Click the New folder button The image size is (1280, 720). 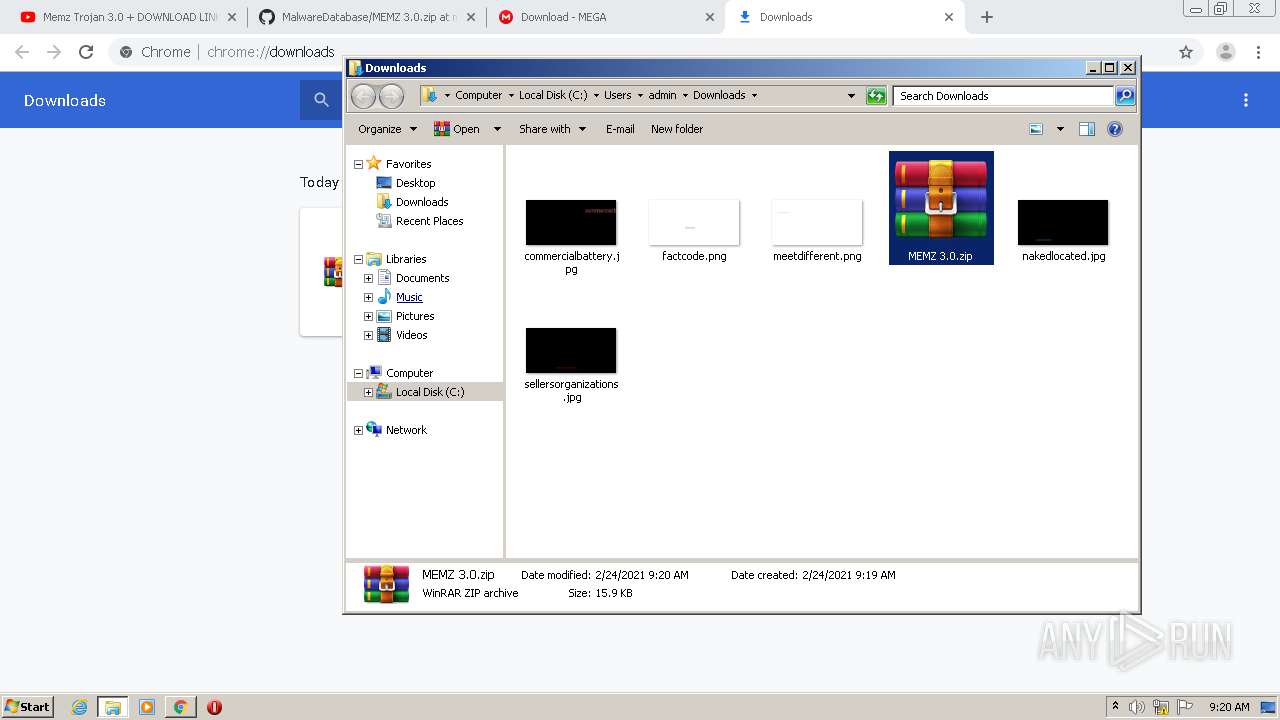(x=677, y=129)
